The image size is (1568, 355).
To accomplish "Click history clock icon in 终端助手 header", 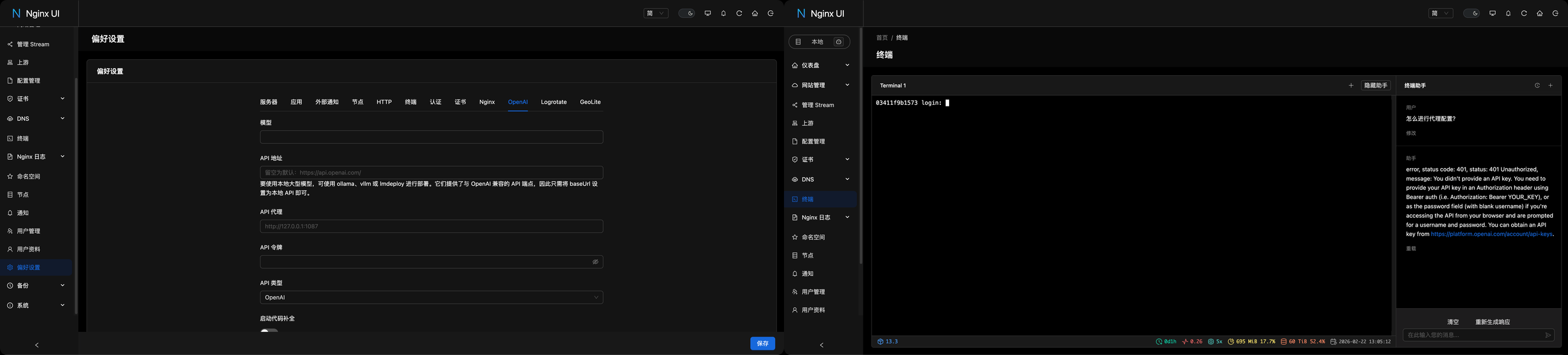I will click(x=1537, y=86).
